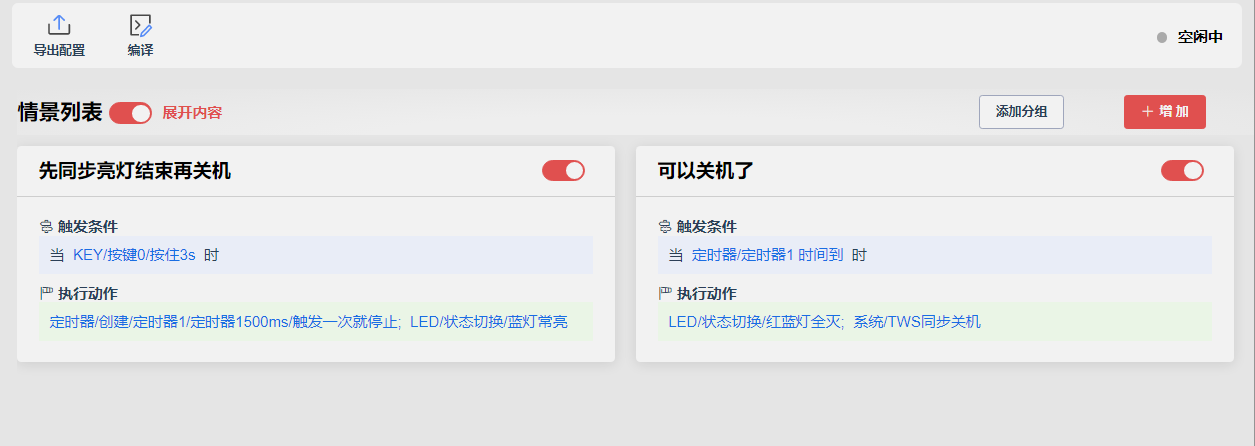Click the red 增加 button

[x=1165, y=112]
